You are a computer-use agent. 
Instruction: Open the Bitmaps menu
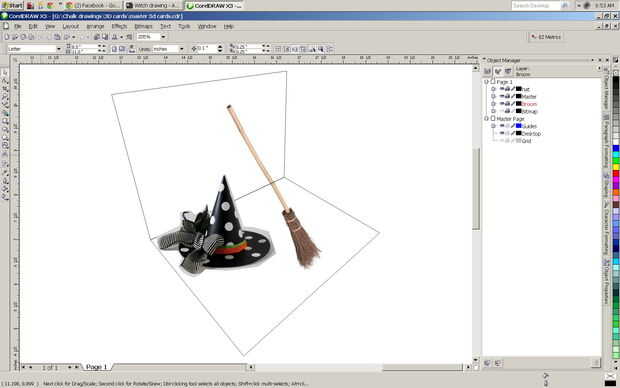(143, 26)
